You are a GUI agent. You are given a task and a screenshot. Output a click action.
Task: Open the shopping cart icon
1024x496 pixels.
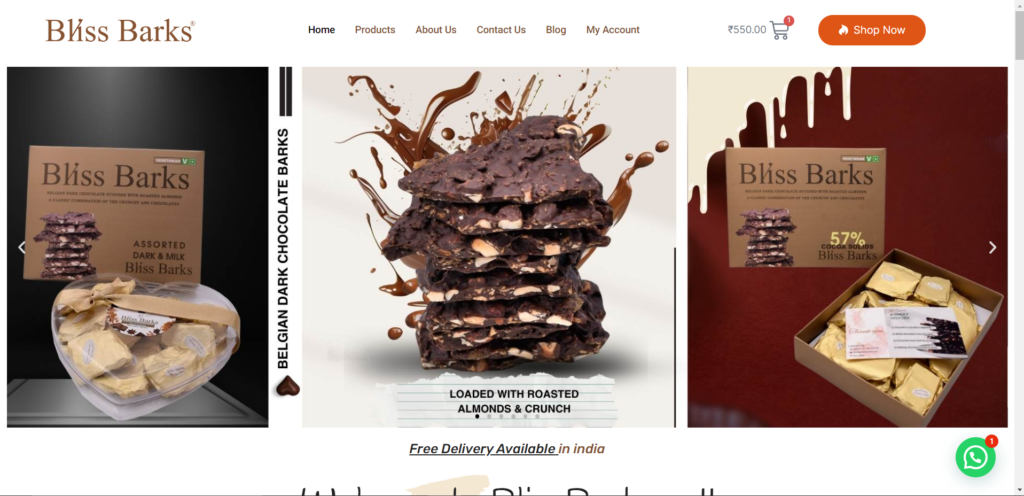pos(779,30)
